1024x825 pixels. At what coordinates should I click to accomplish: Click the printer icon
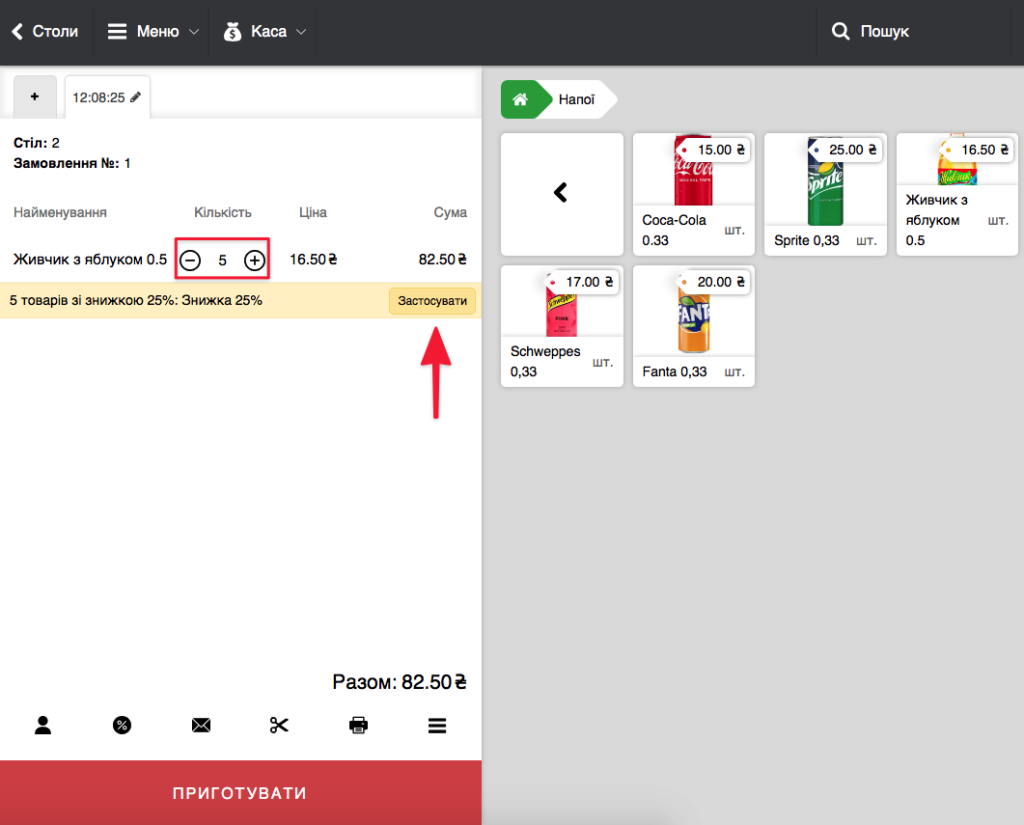click(x=358, y=726)
